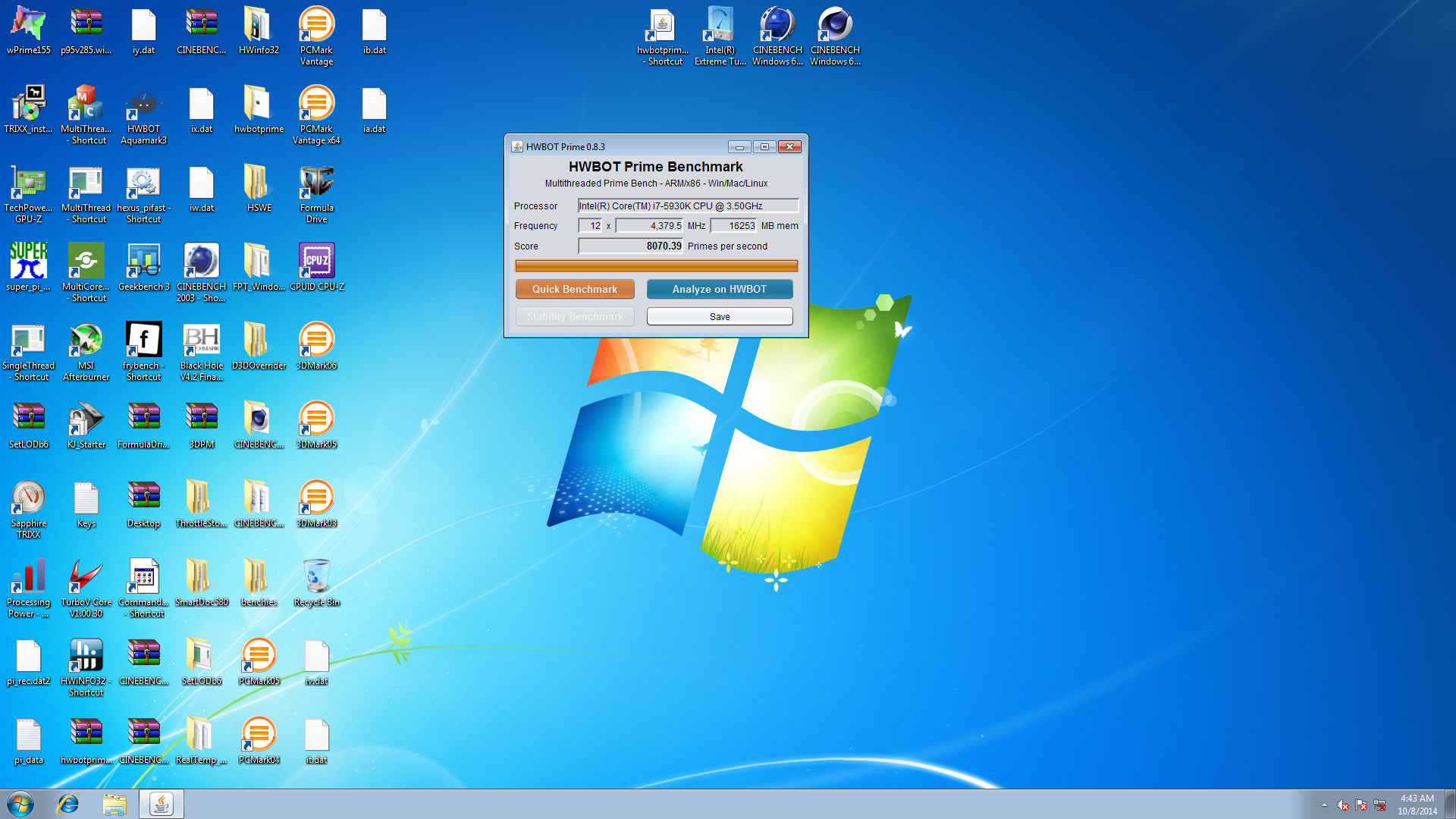Image resolution: width=1456 pixels, height=819 pixels.
Task: Open frybench shortcut icon
Action: pyautogui.click(x=143, y=351)
